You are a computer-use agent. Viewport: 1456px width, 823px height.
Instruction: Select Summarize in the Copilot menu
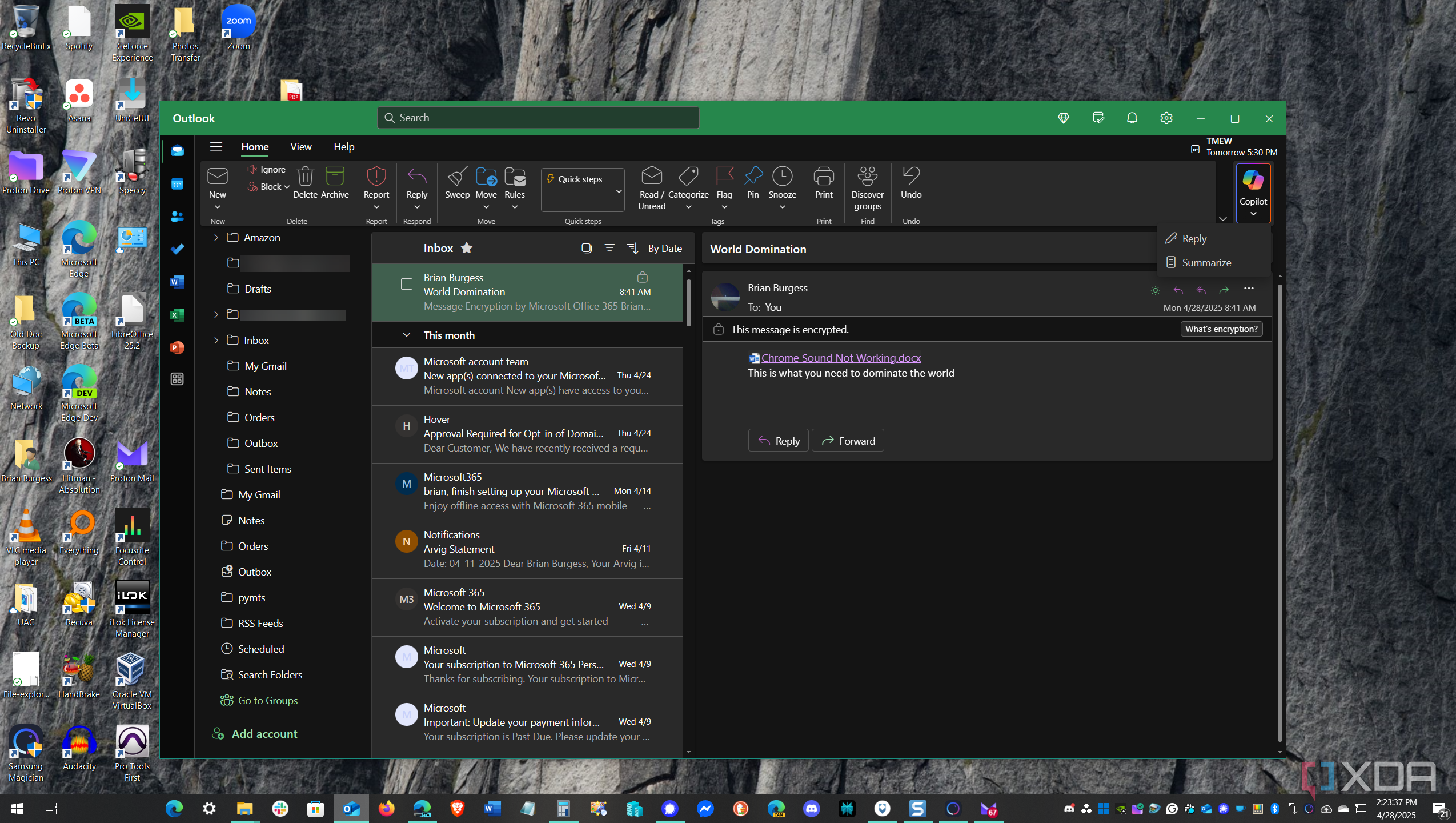click(1206, 262)
